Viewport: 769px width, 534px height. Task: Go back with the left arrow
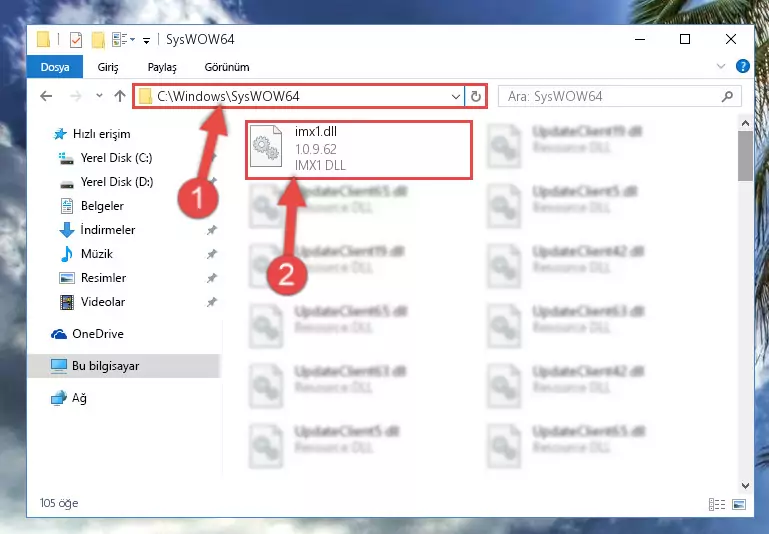click(46, 96)
